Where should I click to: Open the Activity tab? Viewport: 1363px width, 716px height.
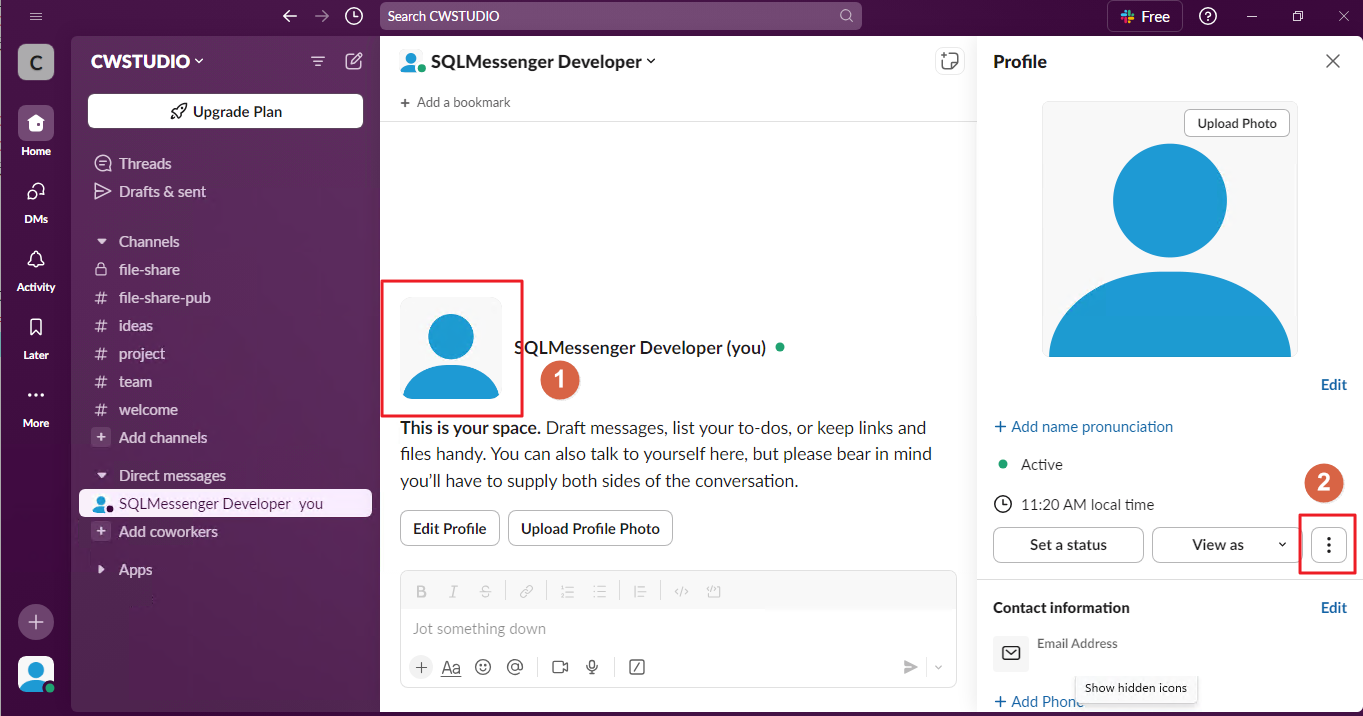point(36,268)
